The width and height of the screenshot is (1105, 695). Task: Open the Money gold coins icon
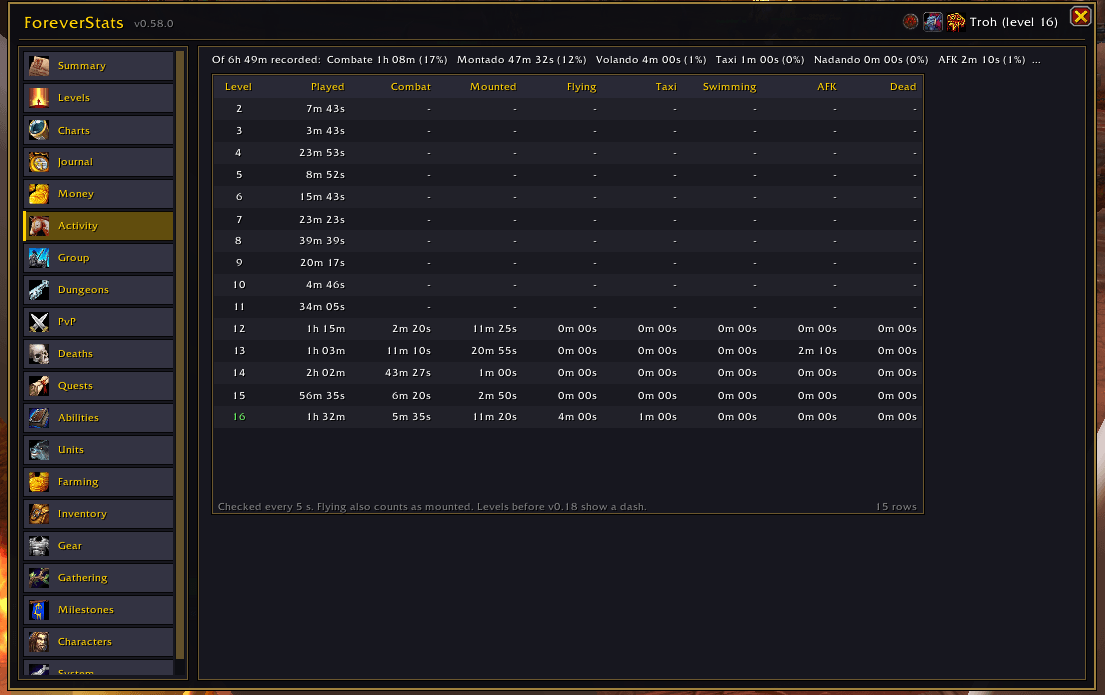39,194
